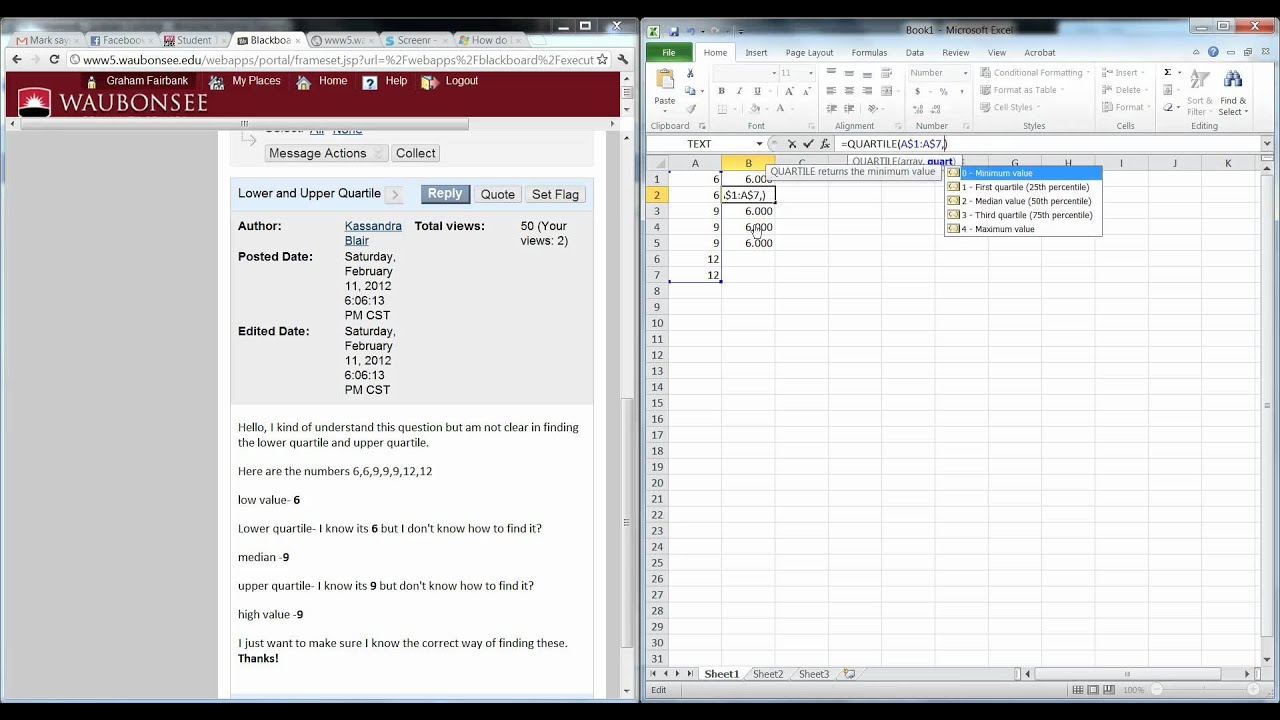Open the Message Actions dropdown in Blackboard
The width and height of the screenshot is (1280, 720).
pyautogui.click(x=325, y=153)
